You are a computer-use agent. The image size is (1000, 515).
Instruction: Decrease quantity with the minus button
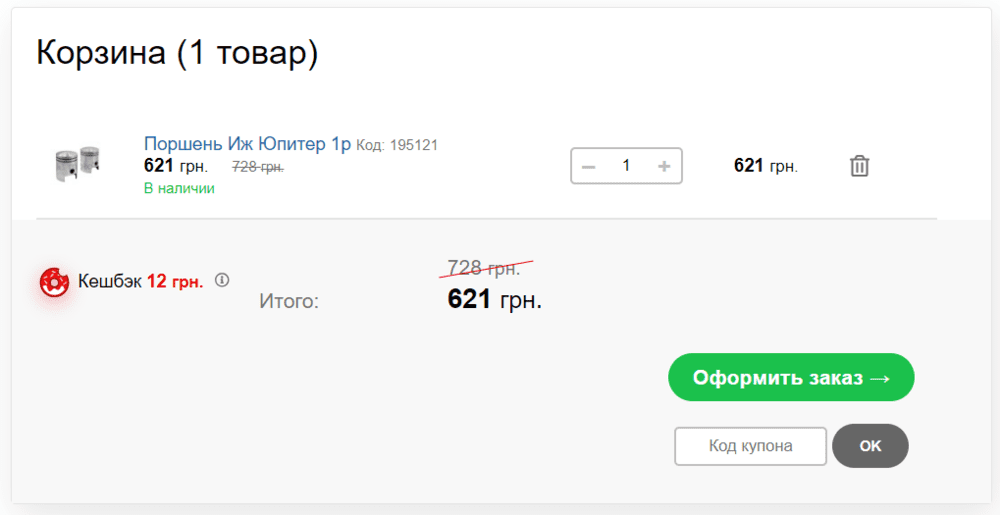(x=589, y=166)
